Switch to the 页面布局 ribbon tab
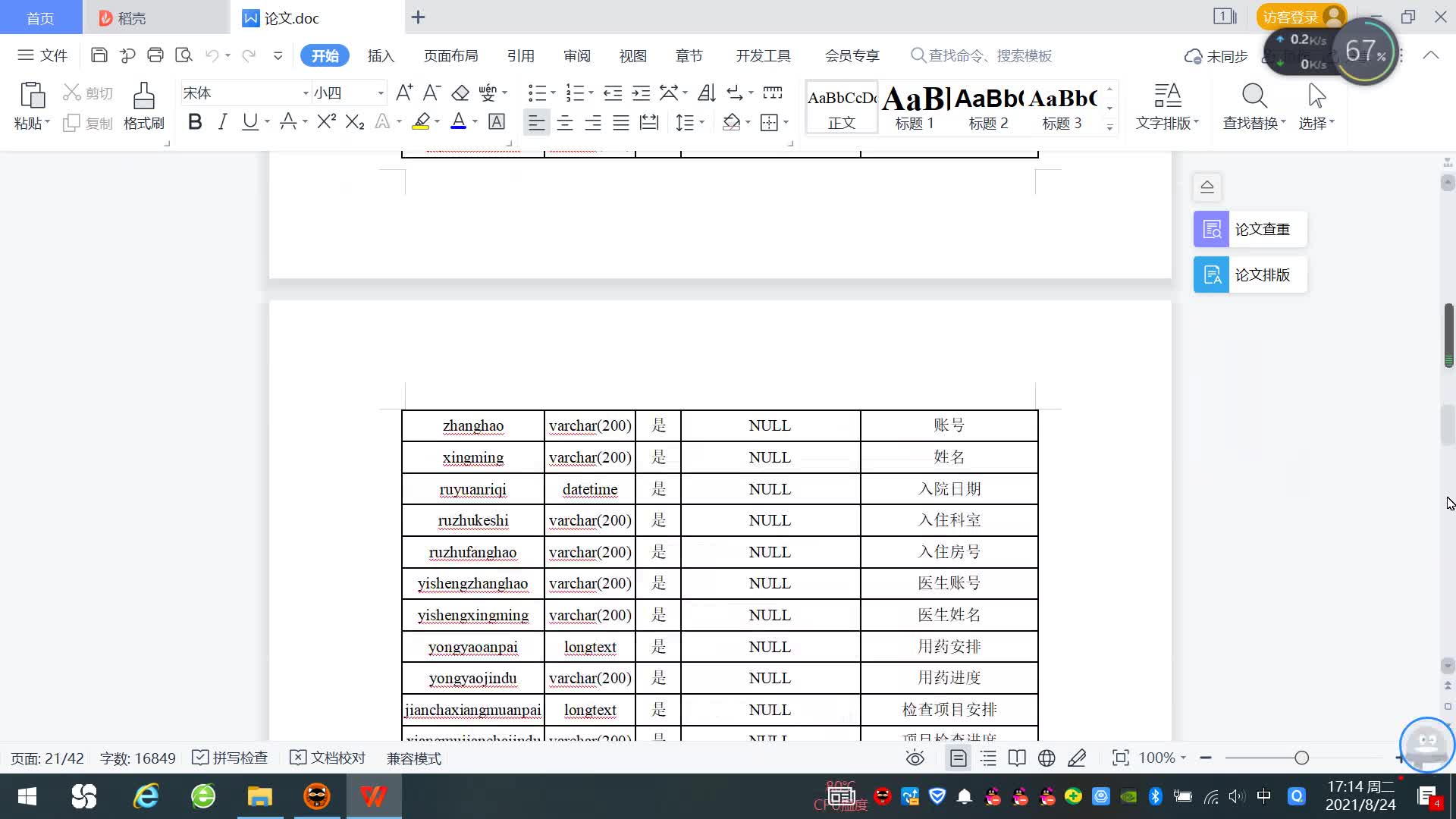Image resolution: width=1456 pixels, height=819 pixels. pyautogui.click(x=450, y=55)
